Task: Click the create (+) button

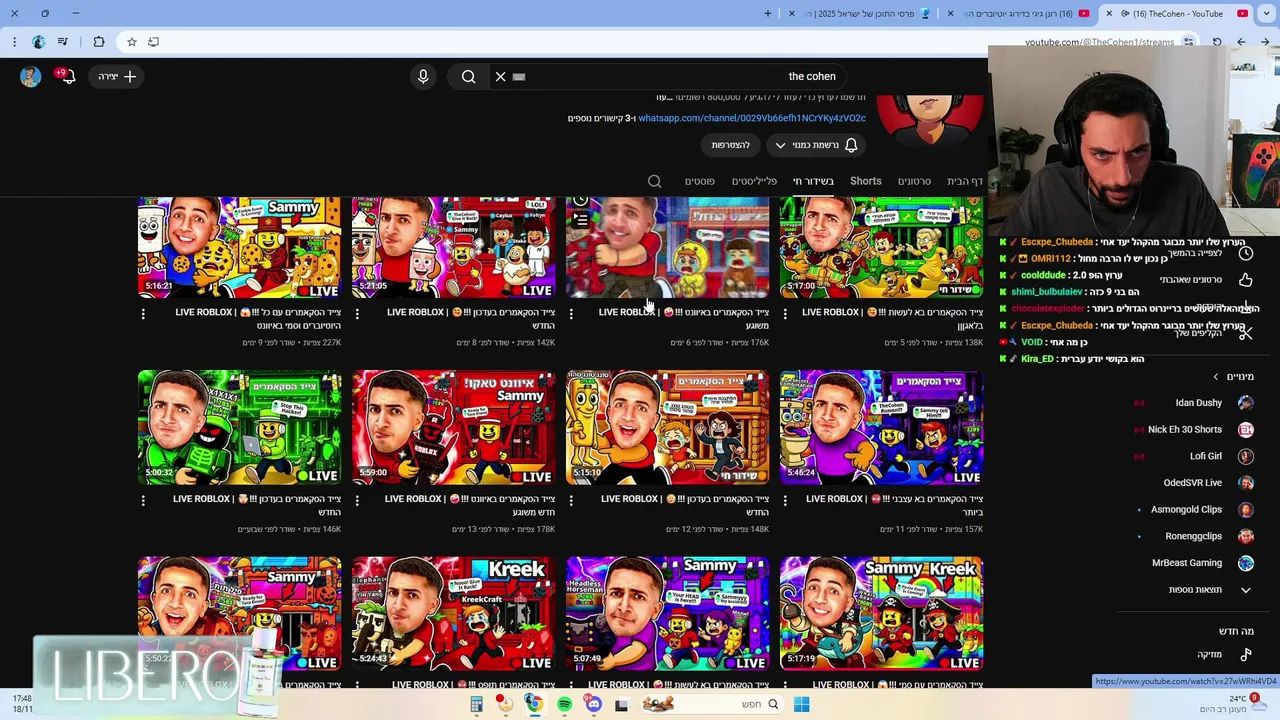Action: click(118, 77)
